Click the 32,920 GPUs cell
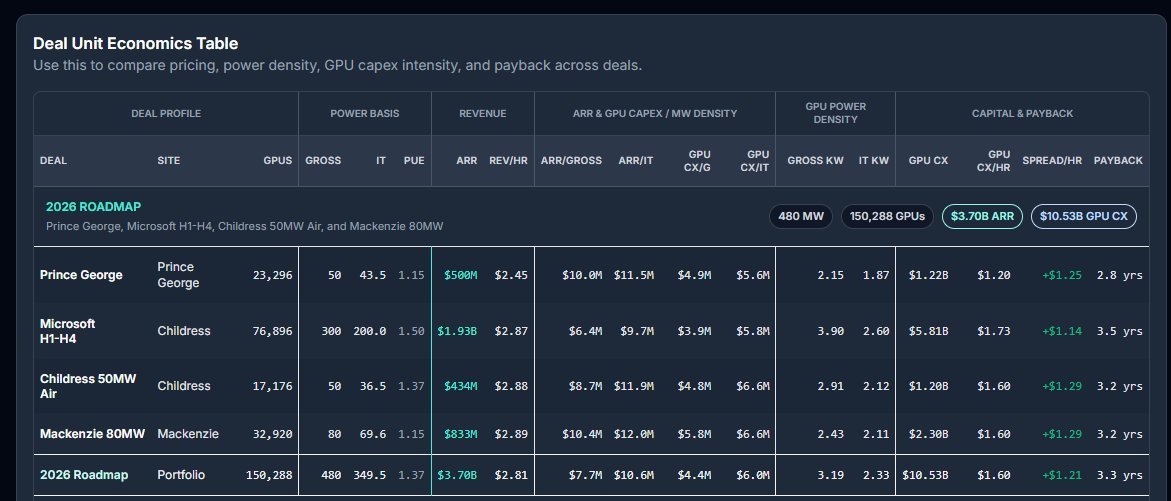 pyautogui.click(x=273, y=434)
